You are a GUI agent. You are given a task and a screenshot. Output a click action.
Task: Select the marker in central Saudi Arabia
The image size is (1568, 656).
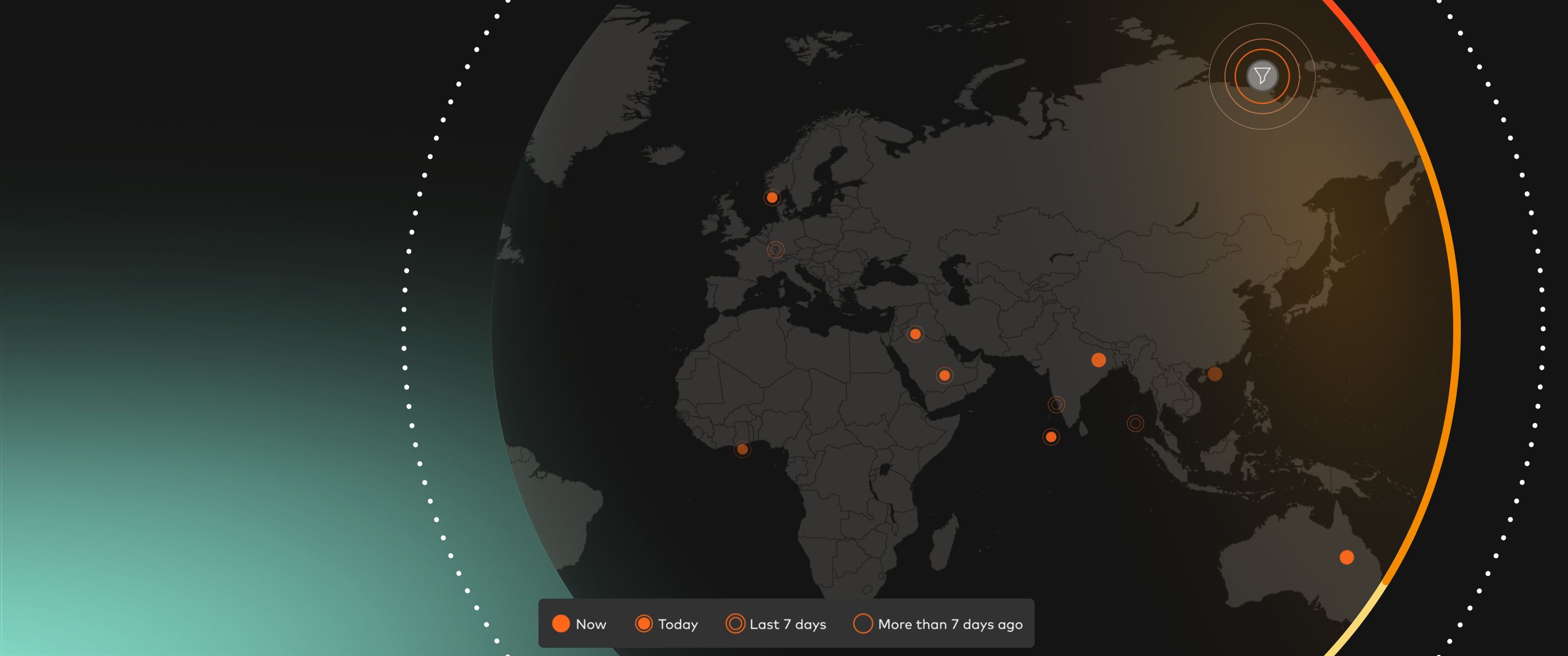944,376
